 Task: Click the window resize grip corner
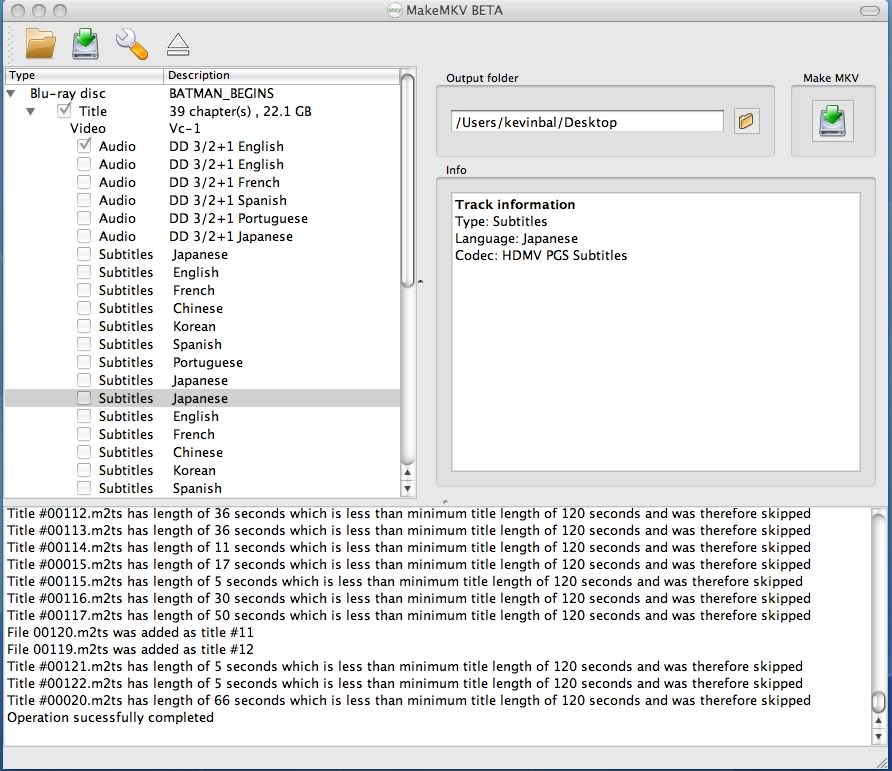(x=881, y=762)
